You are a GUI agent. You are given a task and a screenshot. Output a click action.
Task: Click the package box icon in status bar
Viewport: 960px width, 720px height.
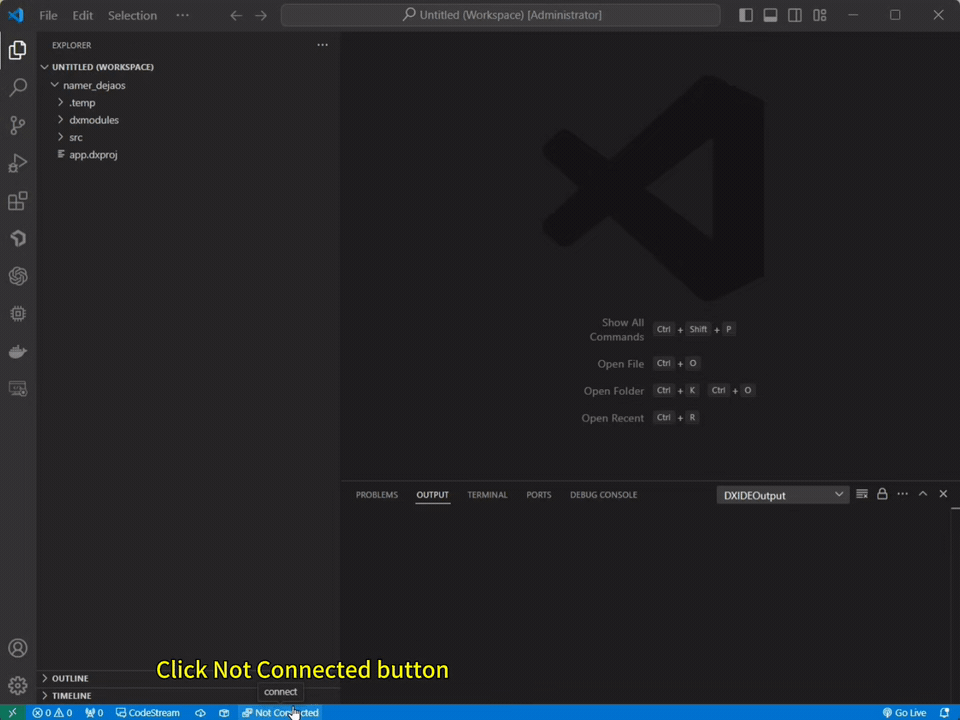pos(224,713)
